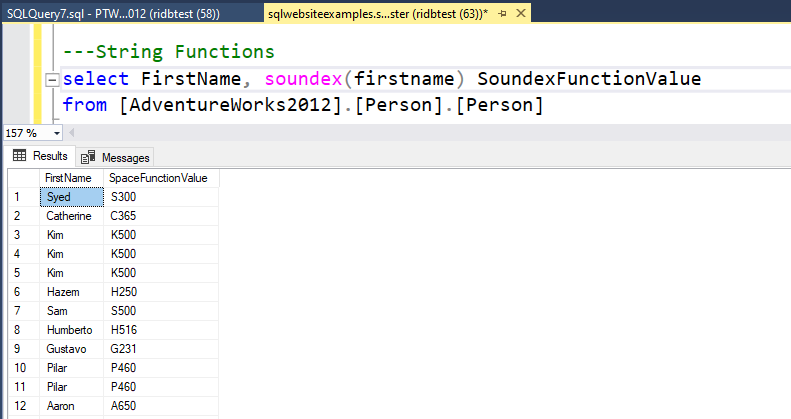Select row header number 1
The height and width of the screenshot is (419, 791).
coord(24,197)
